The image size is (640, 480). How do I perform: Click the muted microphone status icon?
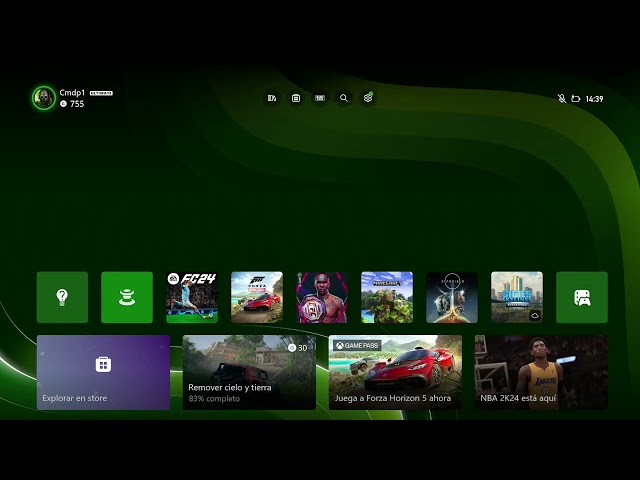point(562,98)
